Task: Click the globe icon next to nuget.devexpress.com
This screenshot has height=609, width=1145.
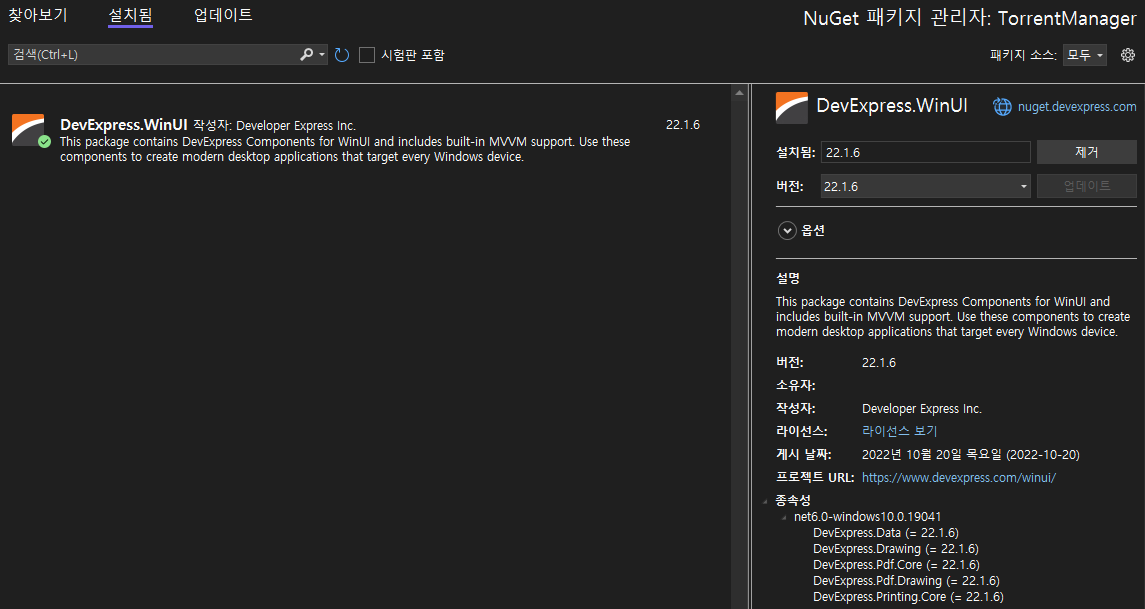Action: tap(1002, 106)
